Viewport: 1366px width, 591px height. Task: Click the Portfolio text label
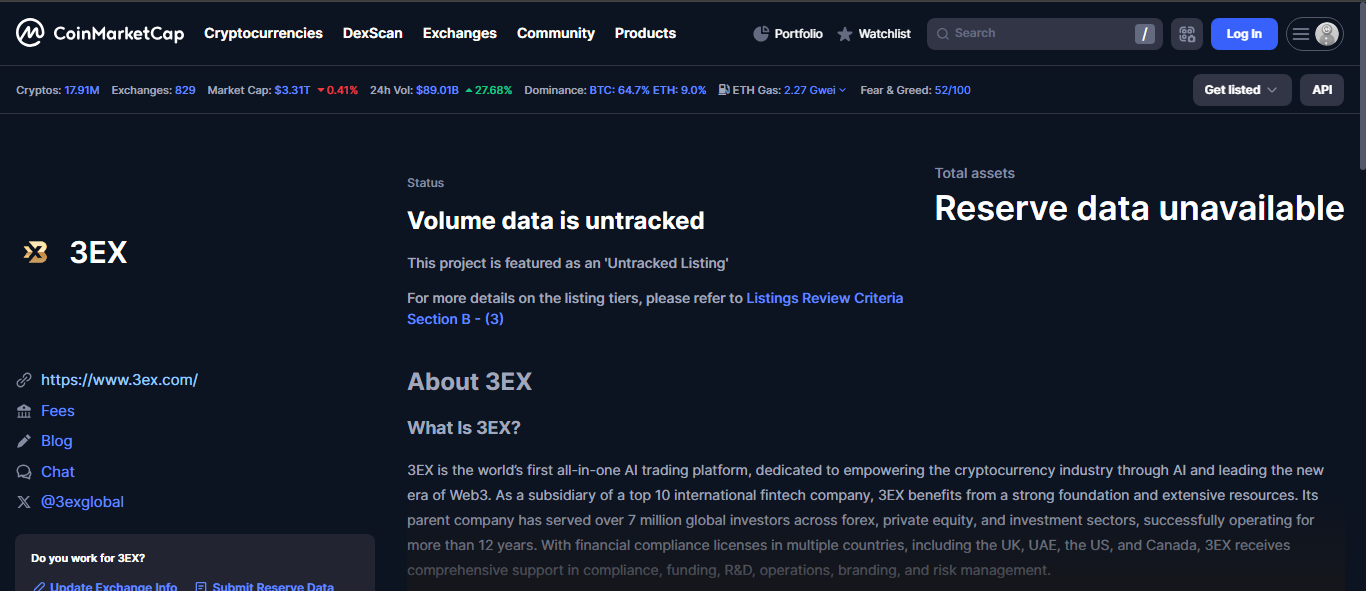tap(798, 34)
